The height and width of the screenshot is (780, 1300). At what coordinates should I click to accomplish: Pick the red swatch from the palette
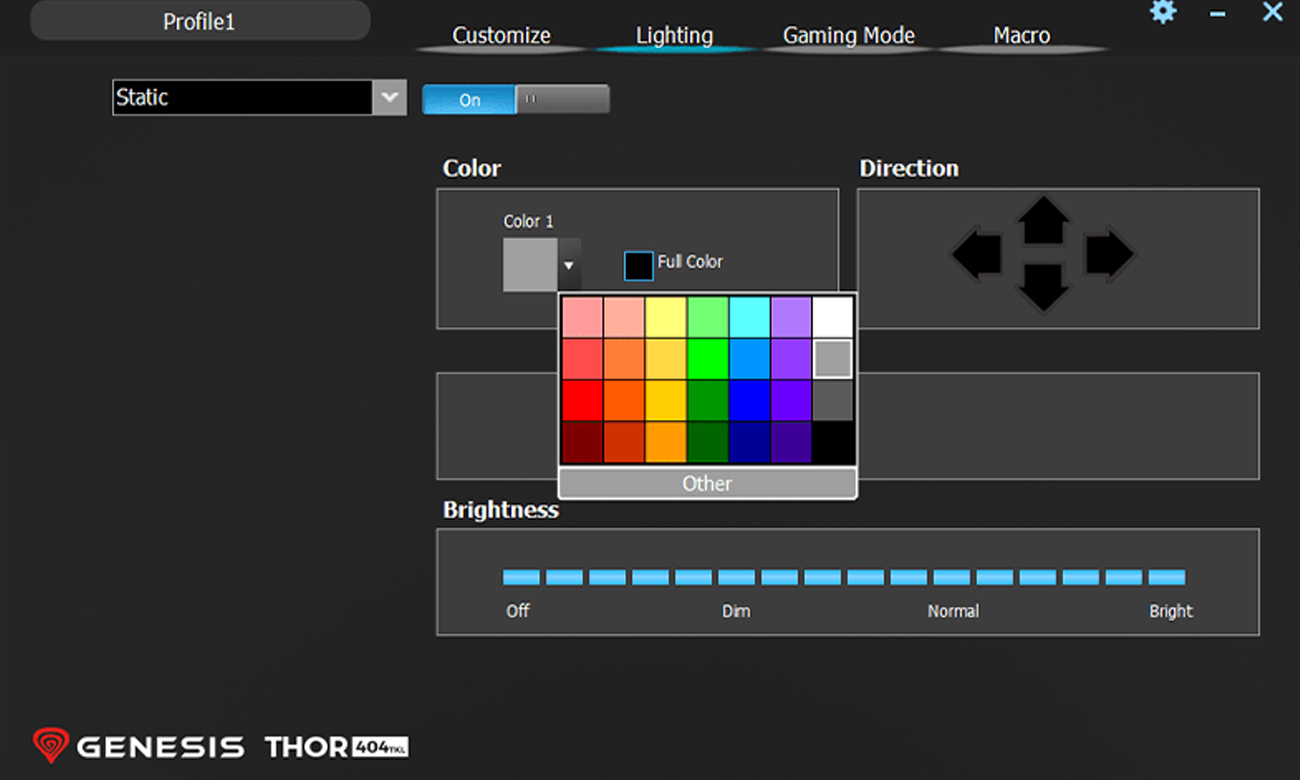[x=581, y=400]
